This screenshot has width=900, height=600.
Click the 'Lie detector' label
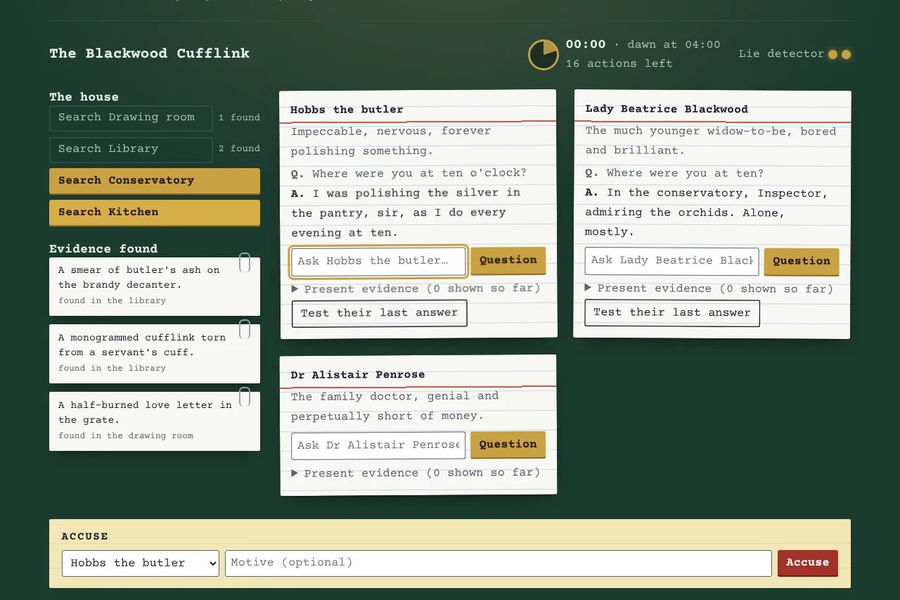click(x=781, y=54)
